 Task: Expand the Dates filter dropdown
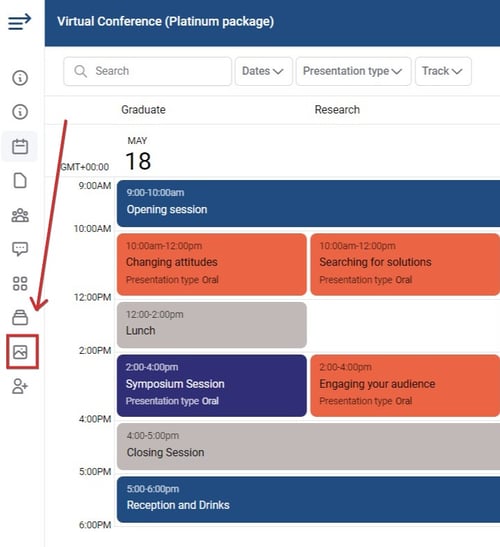pyautogui.click(x=263, y=71)
